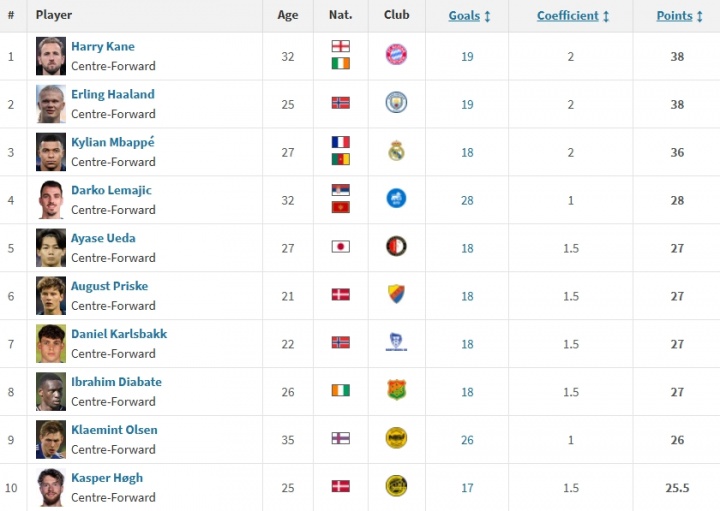Image resolution: width=720 pixels, height=511 pixels.
Task: Click Bayern Munich club crest icon
Action: tap(396, 55)
